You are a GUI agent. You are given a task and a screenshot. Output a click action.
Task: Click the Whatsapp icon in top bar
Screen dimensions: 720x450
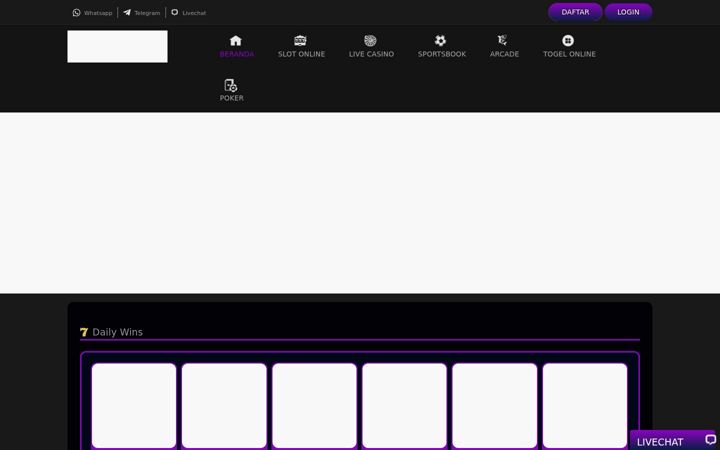point(76,13)
